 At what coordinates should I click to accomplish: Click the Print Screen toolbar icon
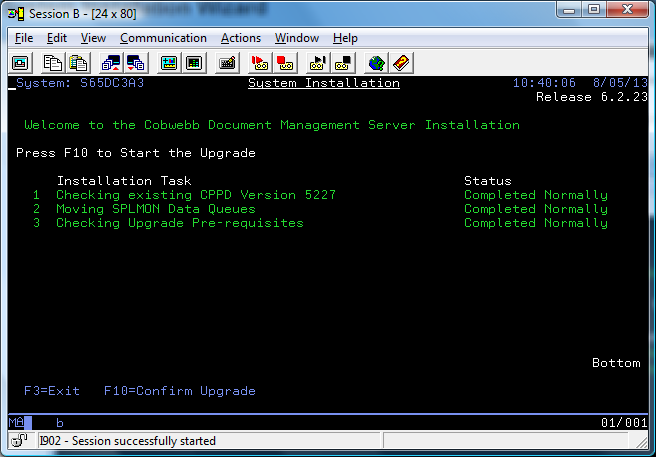(x=20, y=63)
